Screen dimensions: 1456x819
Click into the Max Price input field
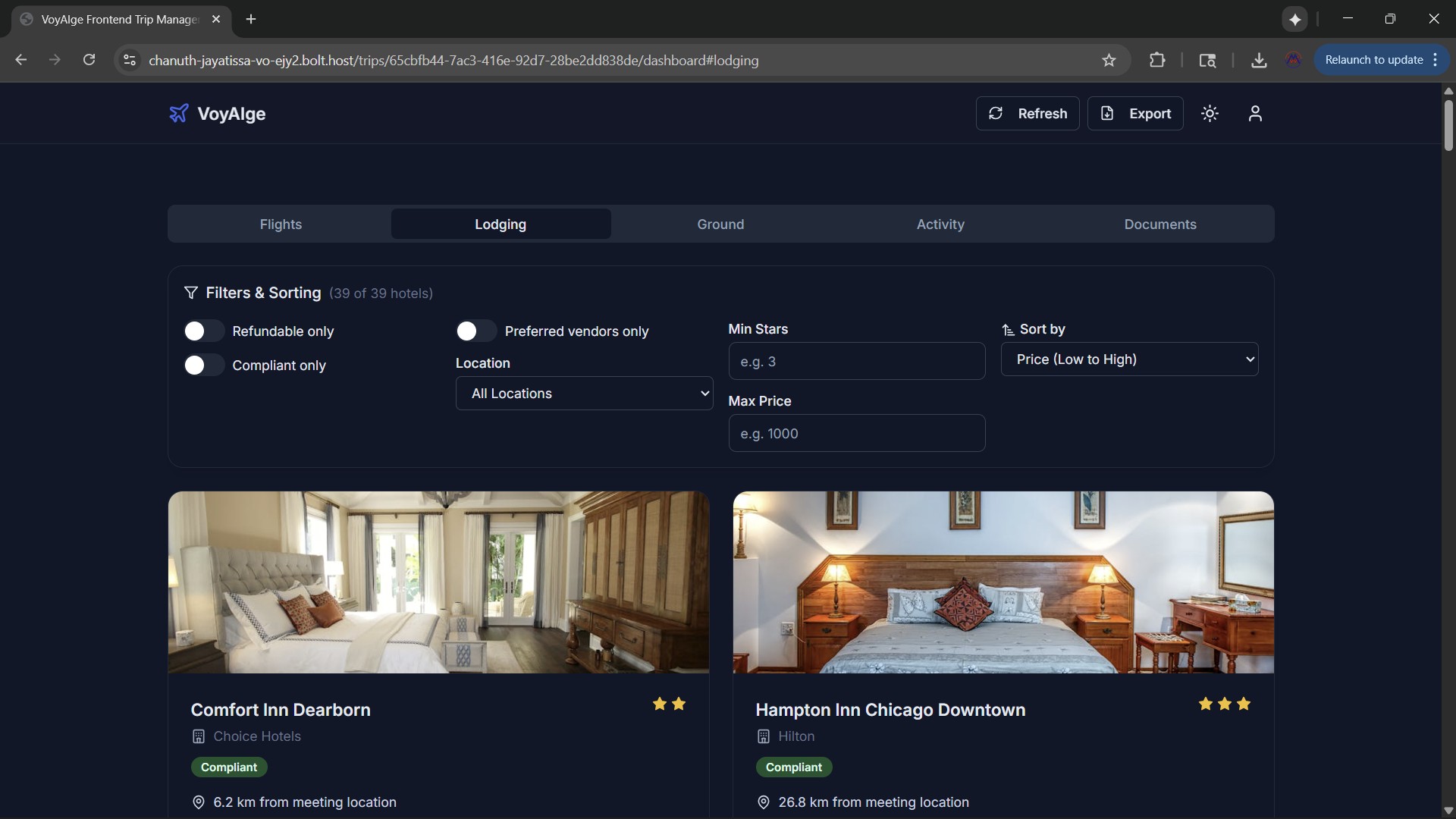[x=856, y=434]
